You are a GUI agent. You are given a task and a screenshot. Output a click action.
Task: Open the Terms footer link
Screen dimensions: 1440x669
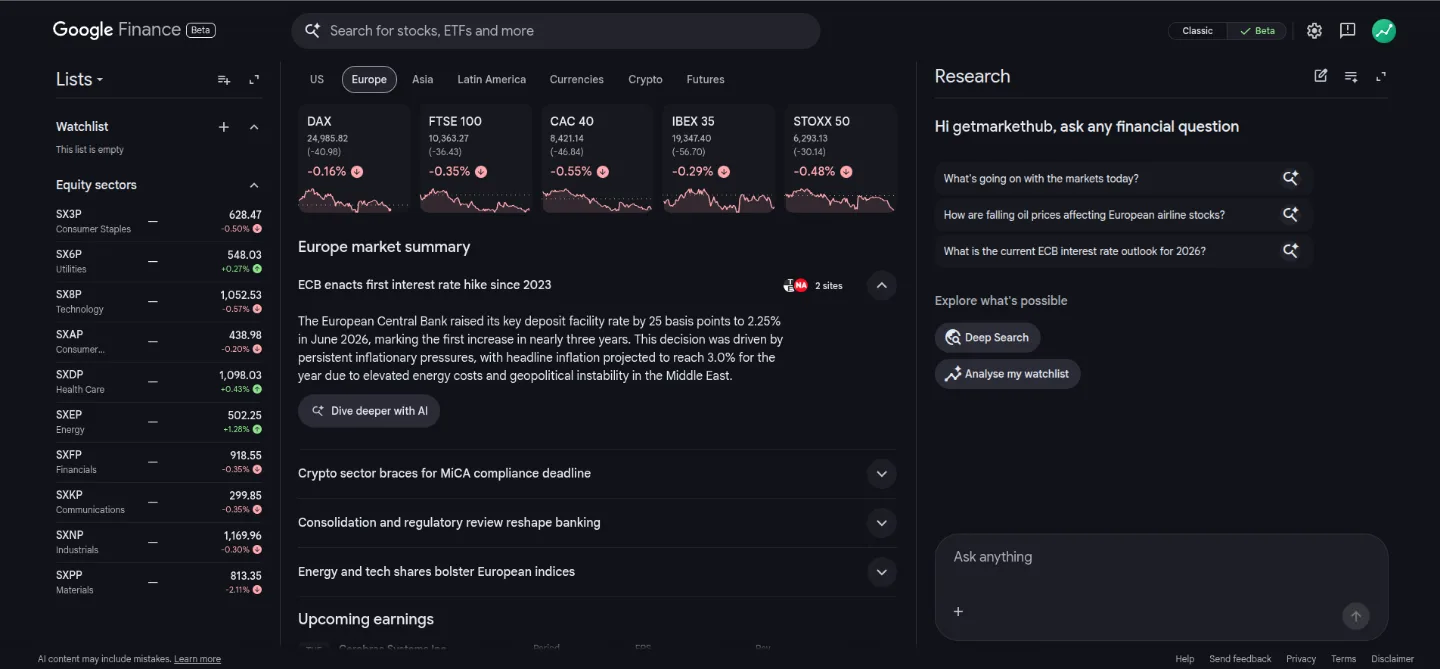[x=1343, y=659]
